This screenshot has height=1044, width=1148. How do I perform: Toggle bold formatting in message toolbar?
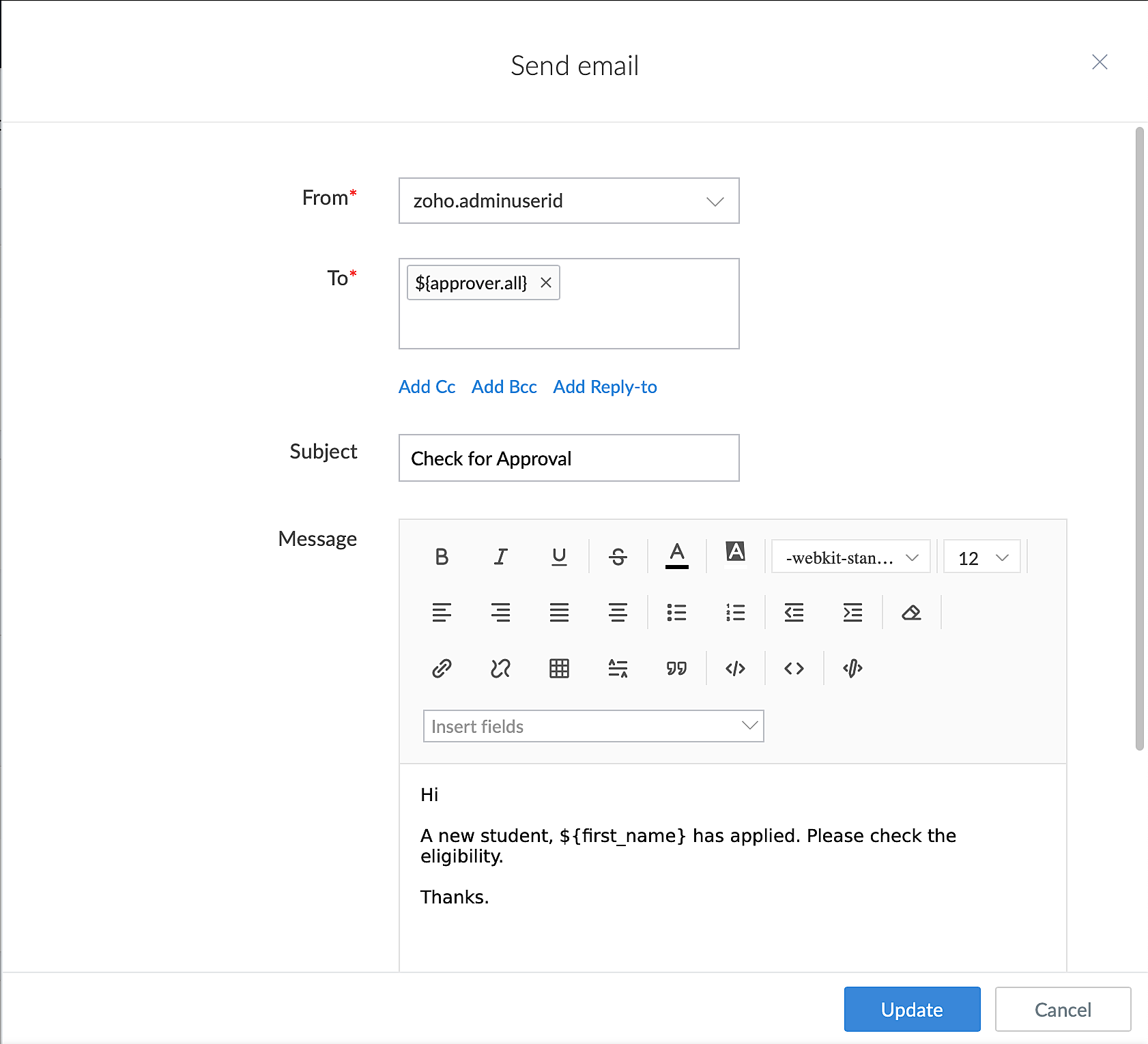[x=442, y=557]
